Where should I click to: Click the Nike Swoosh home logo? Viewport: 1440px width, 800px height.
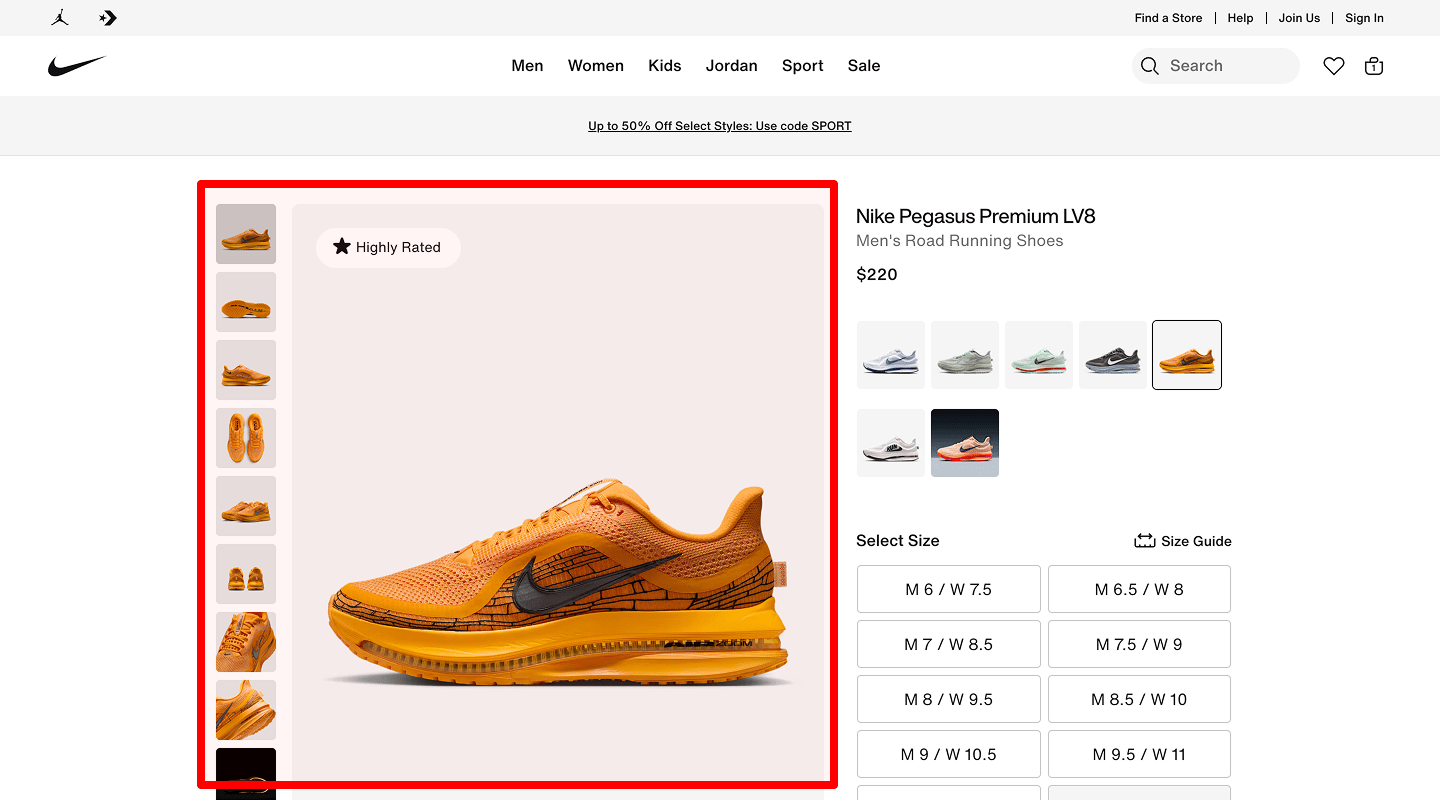coord(76,65)
